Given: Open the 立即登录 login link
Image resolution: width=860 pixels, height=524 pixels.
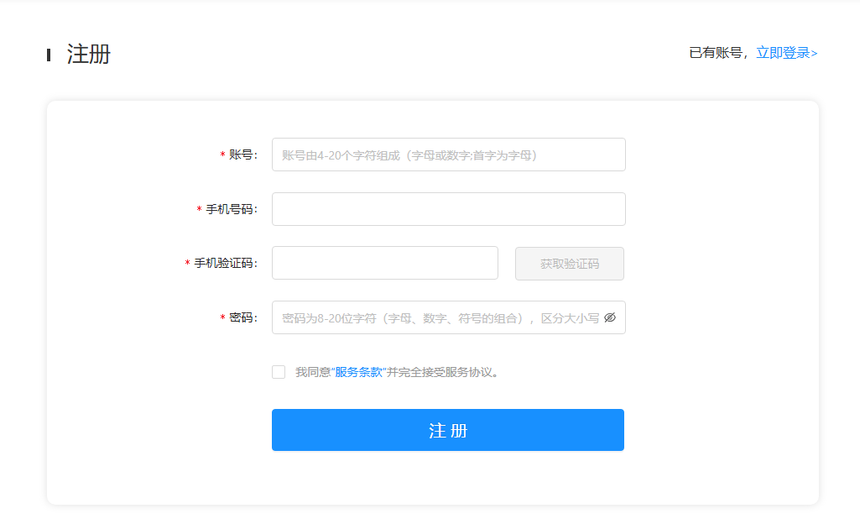Looking at the screenshot, I should point(787,53).
